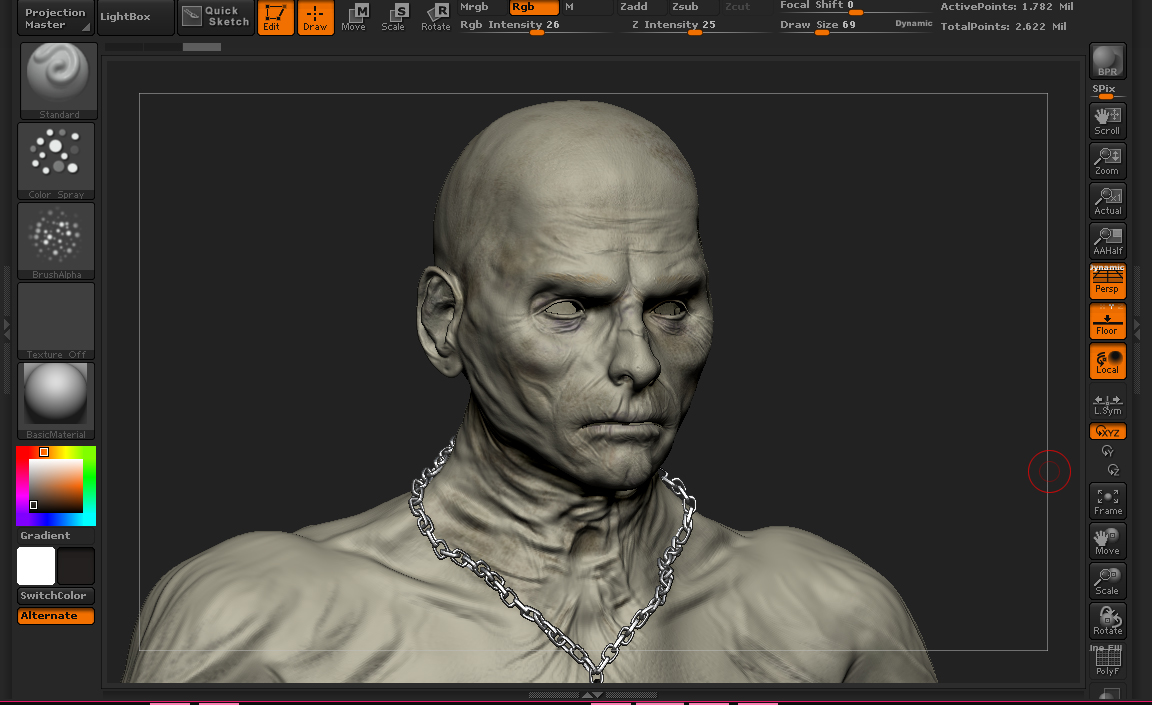Enable Mrgb paint mode
Viewport: 1152px width, 705px height.
[481, 7]
